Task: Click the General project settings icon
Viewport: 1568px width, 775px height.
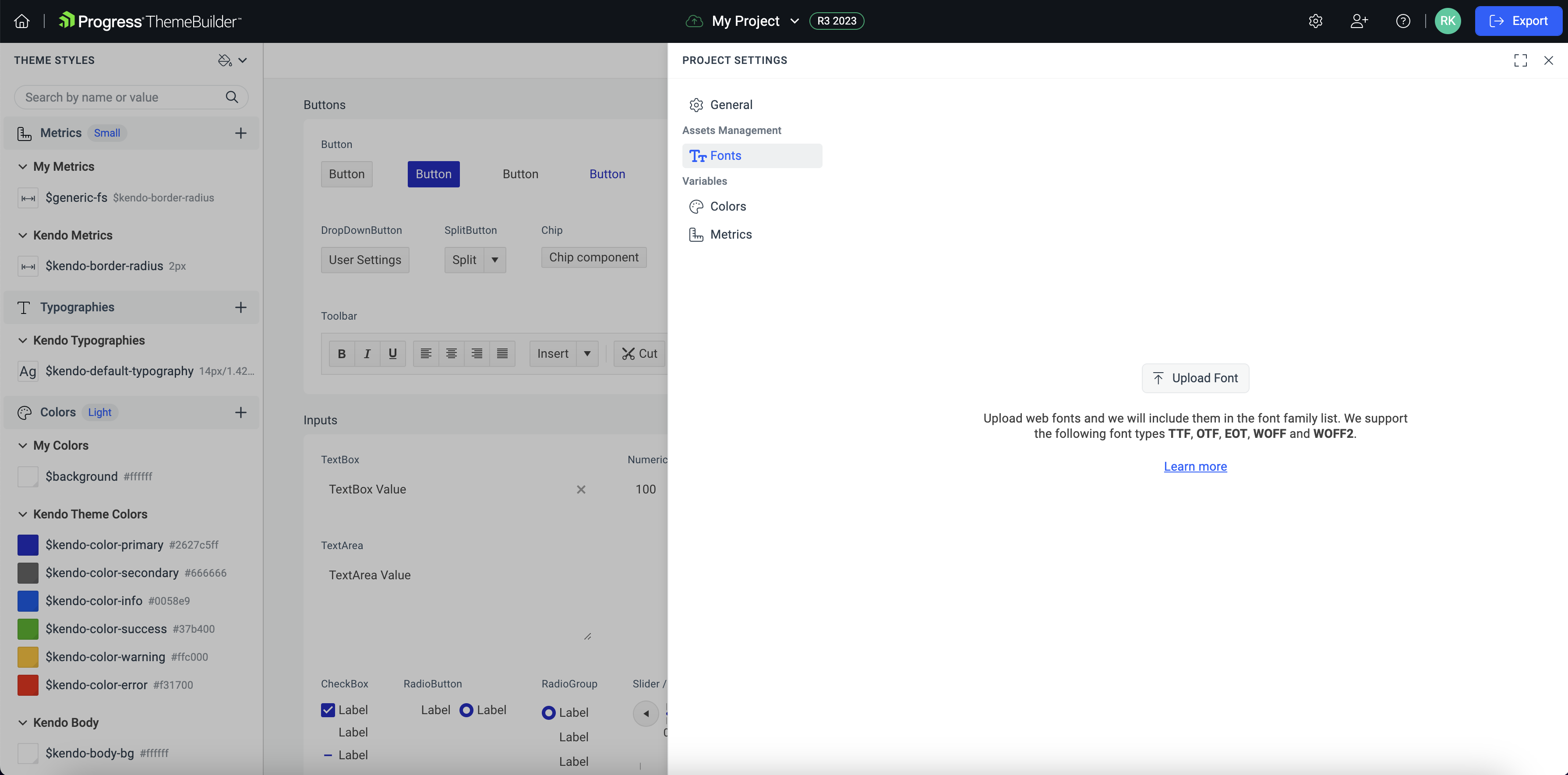Action: pyautogui.click(x=696, y=104)
